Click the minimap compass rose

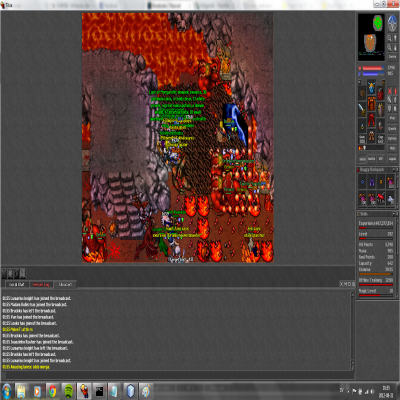[x=392, y=24]
